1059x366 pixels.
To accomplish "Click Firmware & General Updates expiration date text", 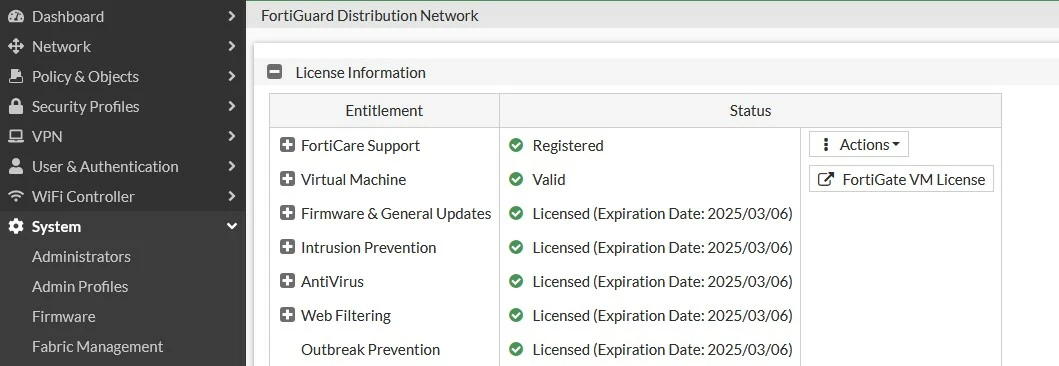I will click(x=663, y=213).
